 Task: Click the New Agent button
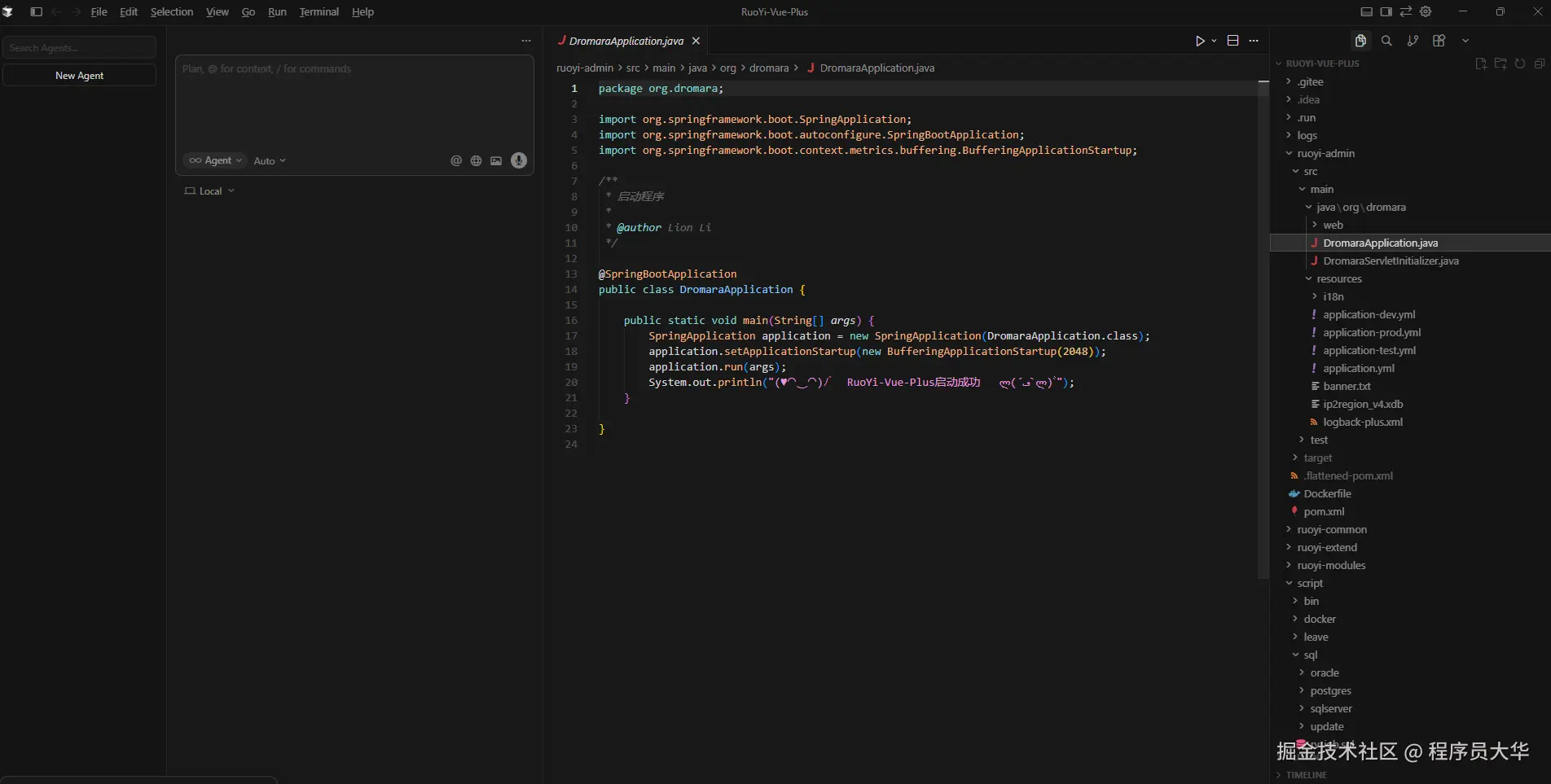tap(79, 75)
